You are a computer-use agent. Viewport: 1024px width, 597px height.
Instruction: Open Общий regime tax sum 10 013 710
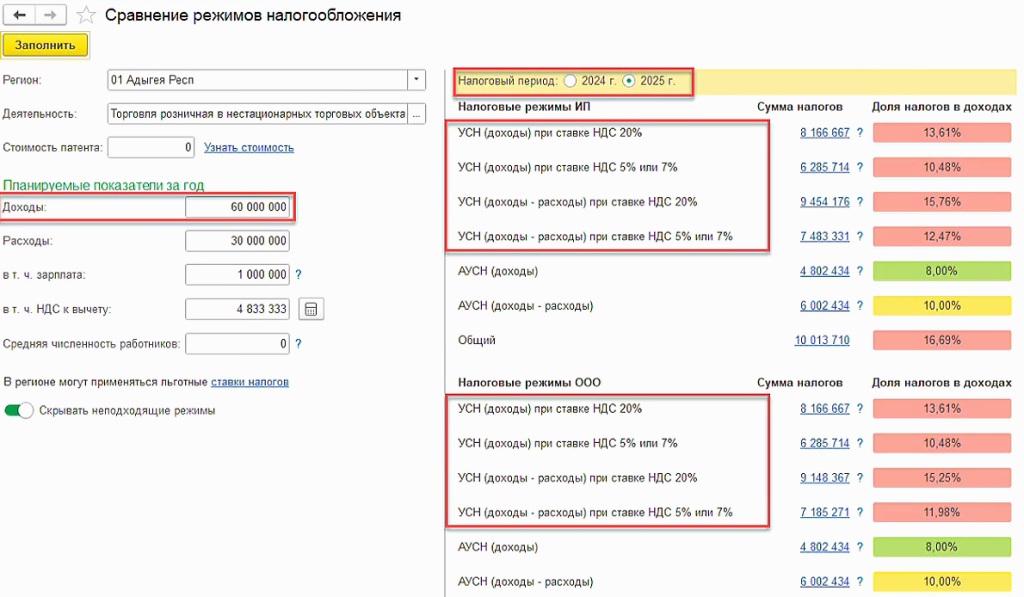pos(821,340)
